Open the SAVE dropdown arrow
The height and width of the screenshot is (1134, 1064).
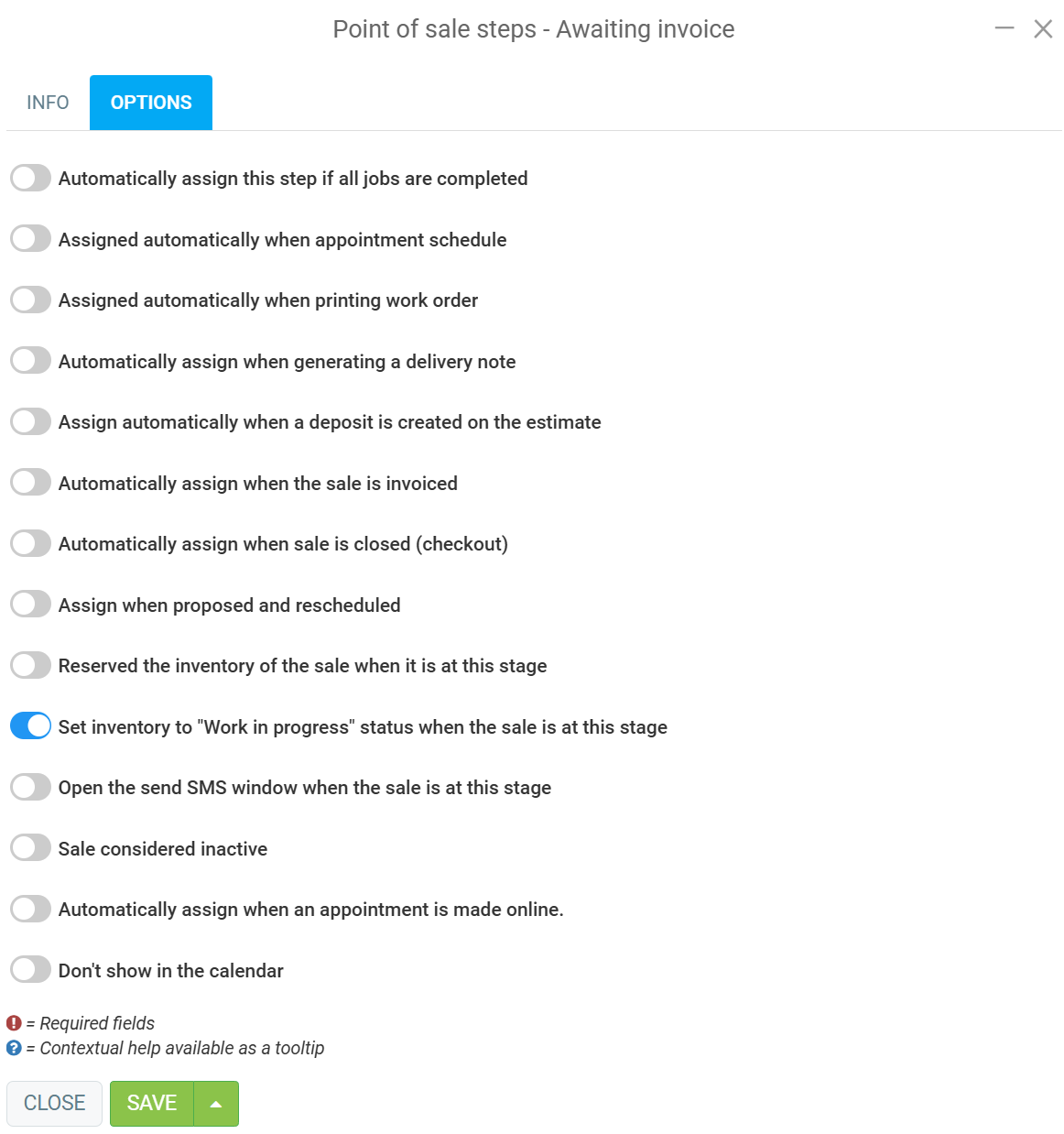(215, 1103)
